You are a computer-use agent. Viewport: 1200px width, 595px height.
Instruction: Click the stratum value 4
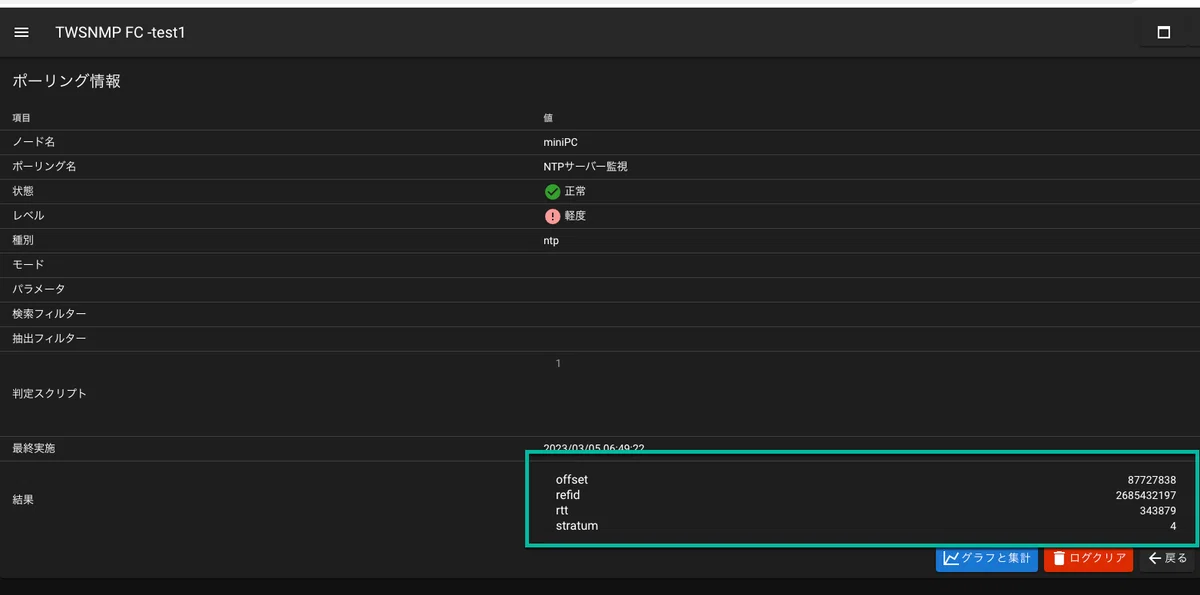[x=1173, y=526]
